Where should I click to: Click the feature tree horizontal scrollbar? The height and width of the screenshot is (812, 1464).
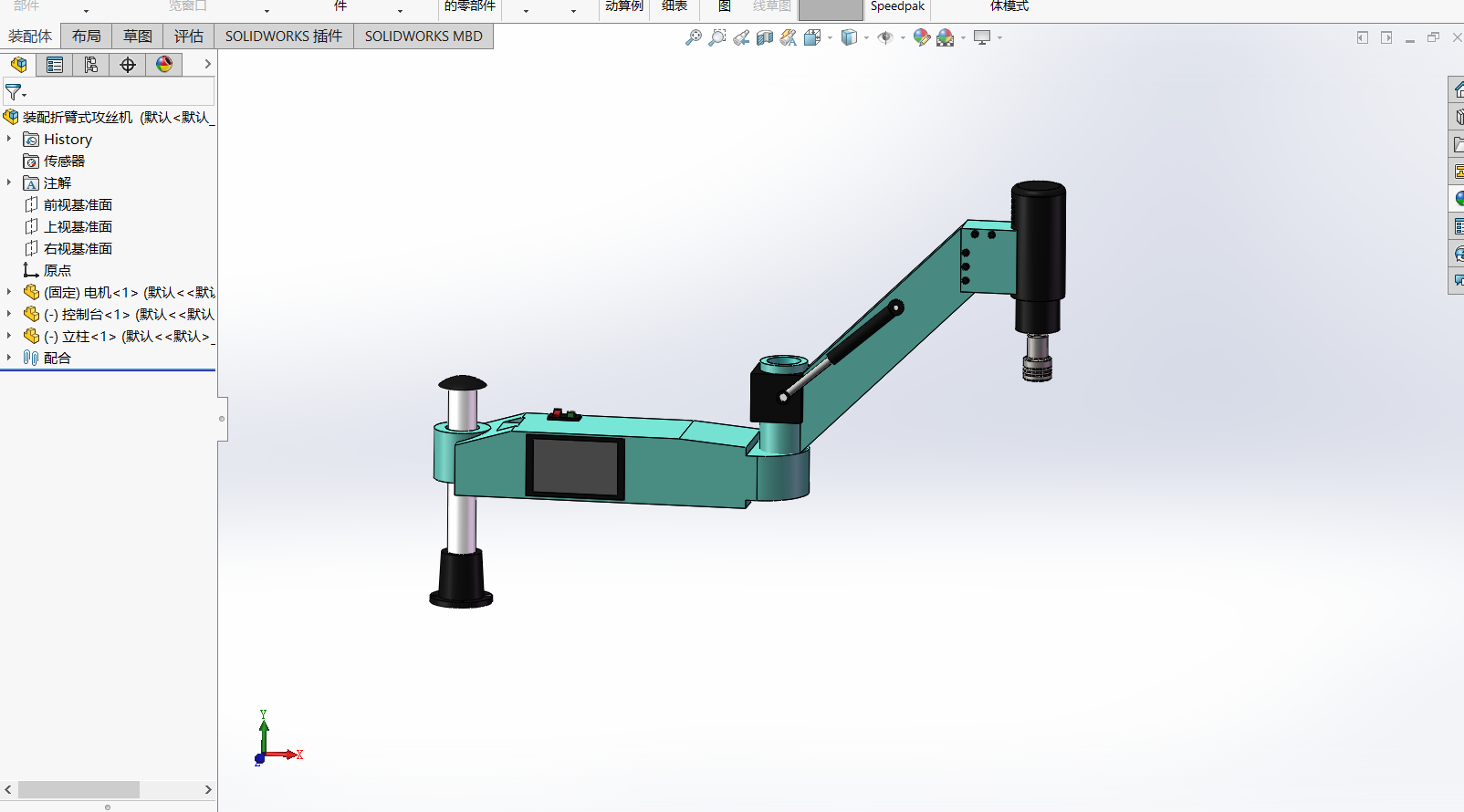(78, 789)
